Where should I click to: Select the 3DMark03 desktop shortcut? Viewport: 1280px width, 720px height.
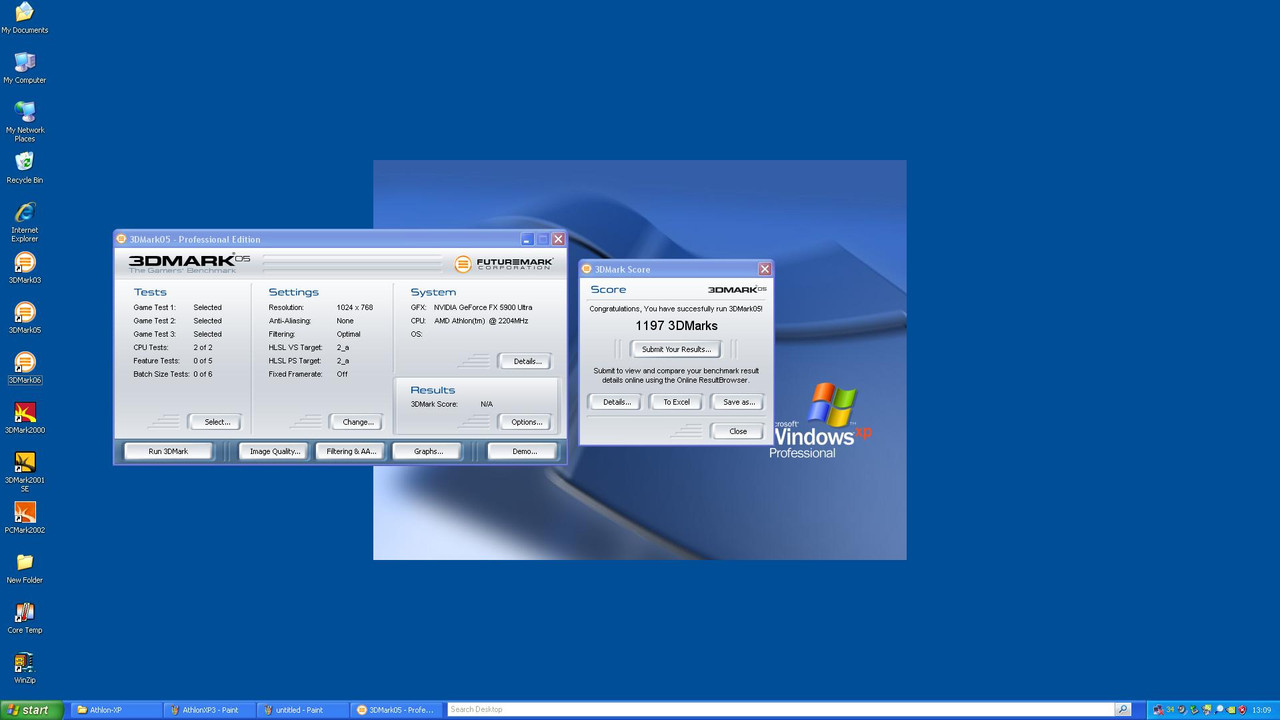click(24, 268)
